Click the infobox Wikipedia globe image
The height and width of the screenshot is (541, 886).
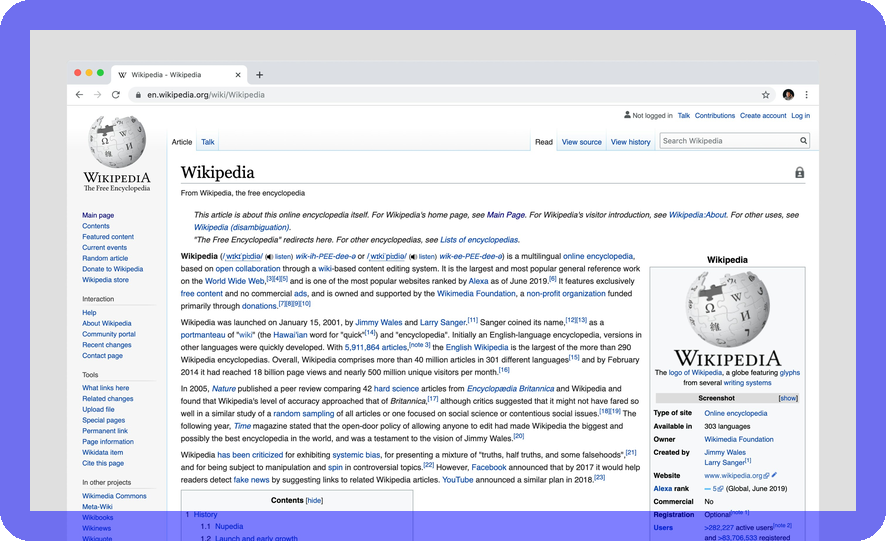727,309
